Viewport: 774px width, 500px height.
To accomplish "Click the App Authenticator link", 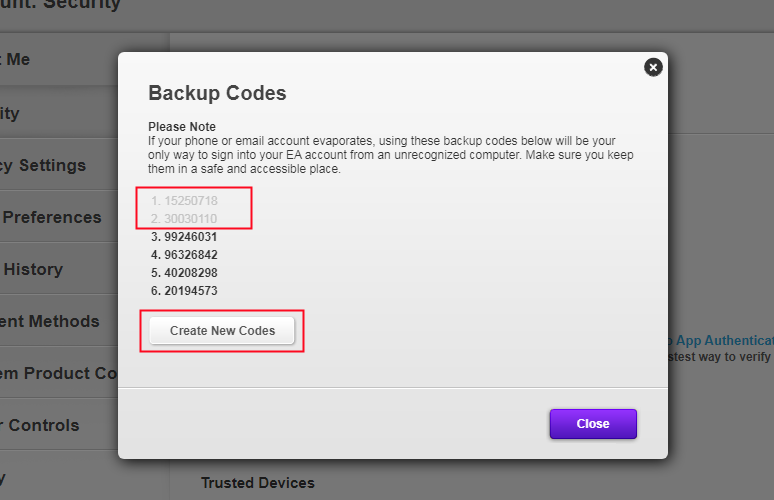I will click(722, 341).
